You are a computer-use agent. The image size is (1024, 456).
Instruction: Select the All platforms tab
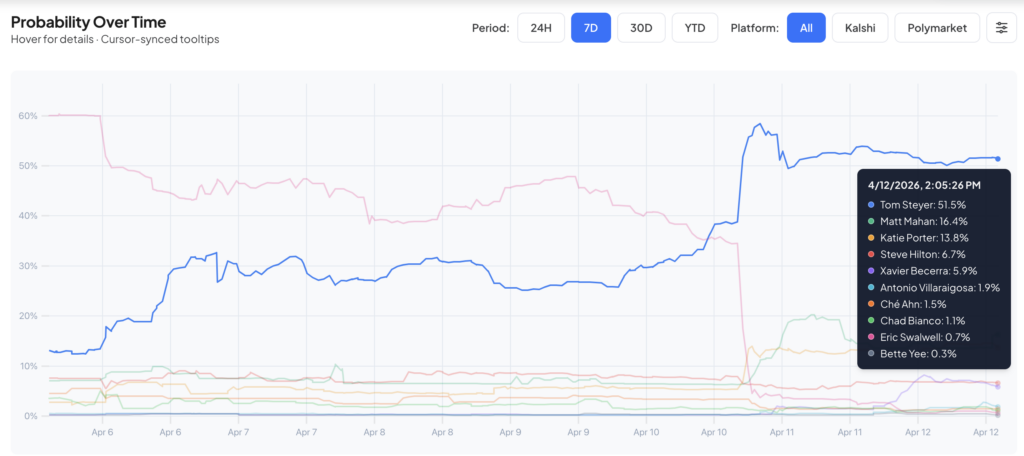click(x=806, y=28)
